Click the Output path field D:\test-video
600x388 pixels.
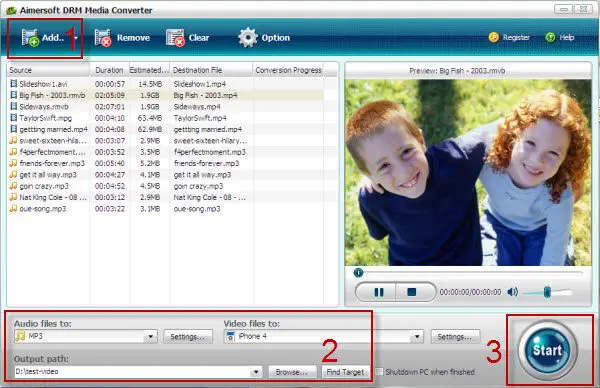click(132, 372)
